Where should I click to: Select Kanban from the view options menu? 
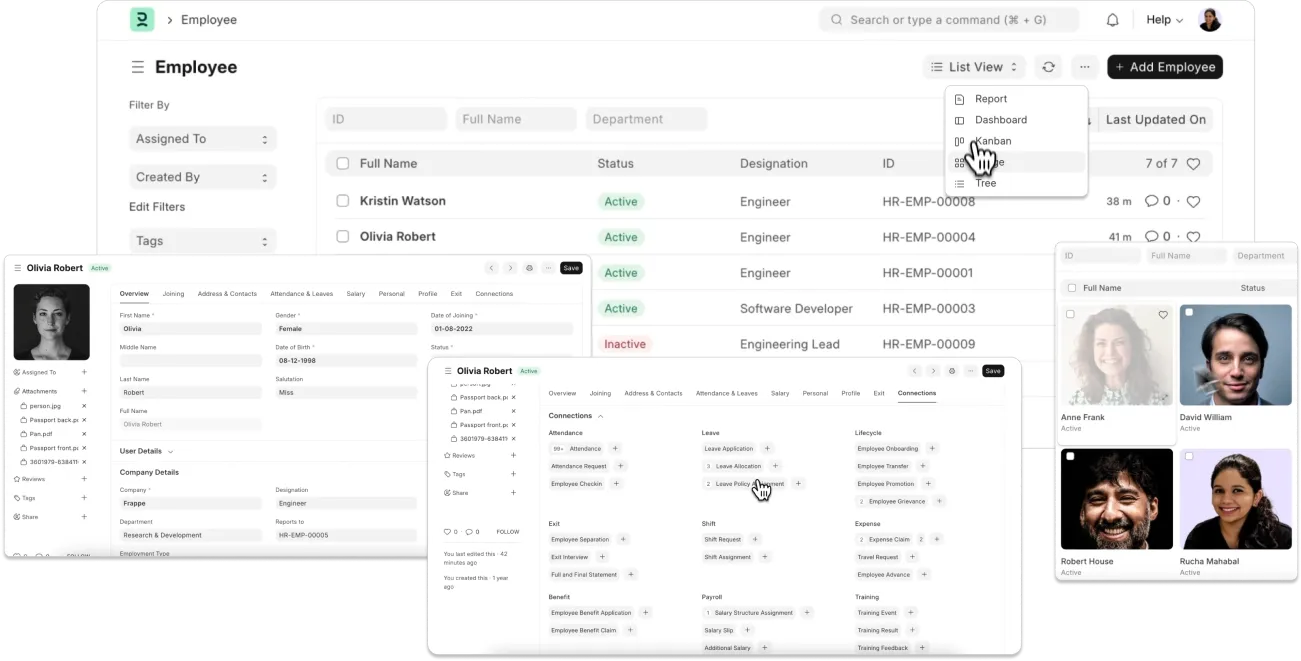point(992,140)
